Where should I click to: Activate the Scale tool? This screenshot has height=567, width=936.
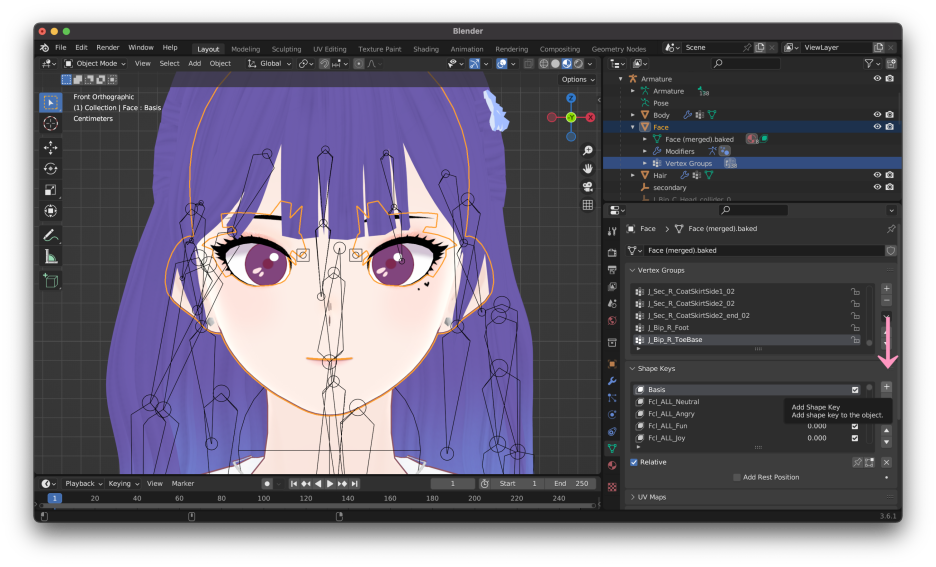(51, 190)
